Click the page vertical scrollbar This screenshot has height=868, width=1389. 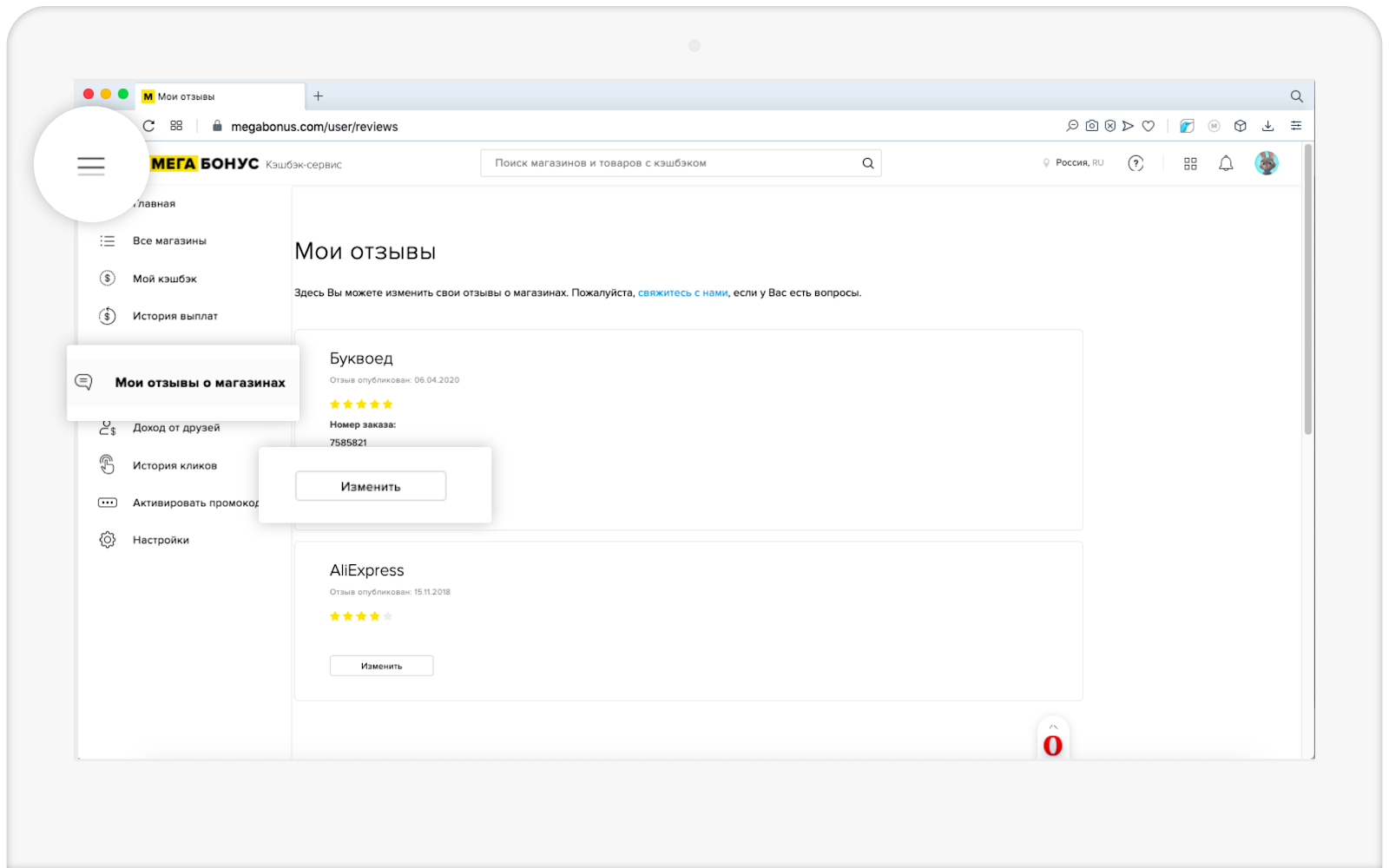pos(1308,290)
